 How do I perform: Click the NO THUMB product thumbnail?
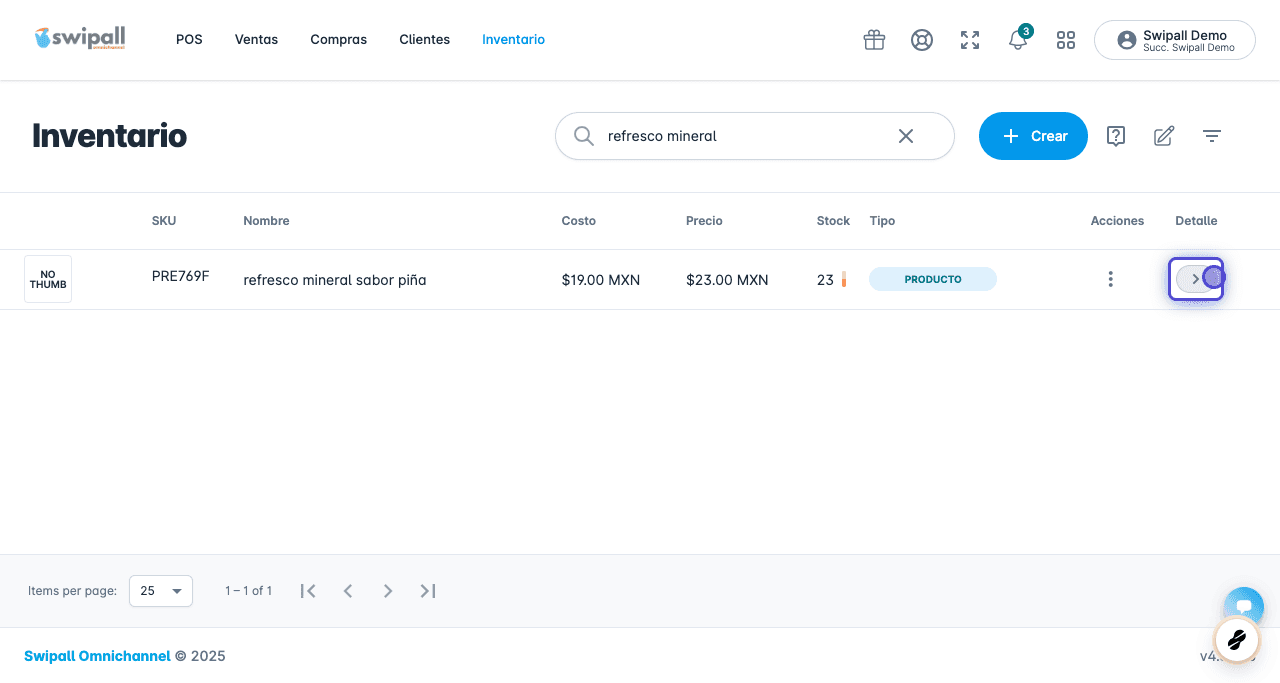[48, 279]
